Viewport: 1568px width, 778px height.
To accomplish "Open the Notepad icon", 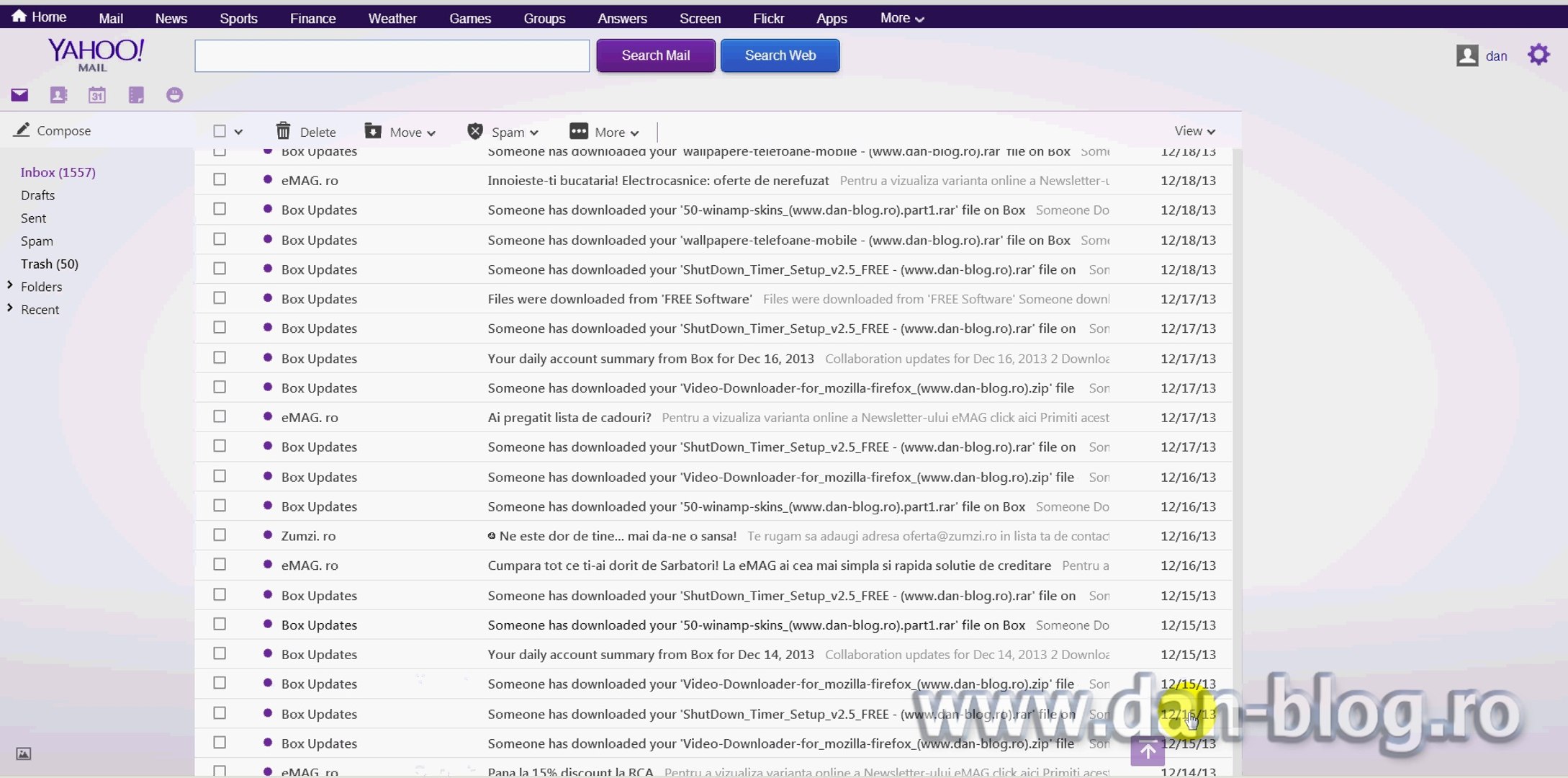I will [136, 95].
